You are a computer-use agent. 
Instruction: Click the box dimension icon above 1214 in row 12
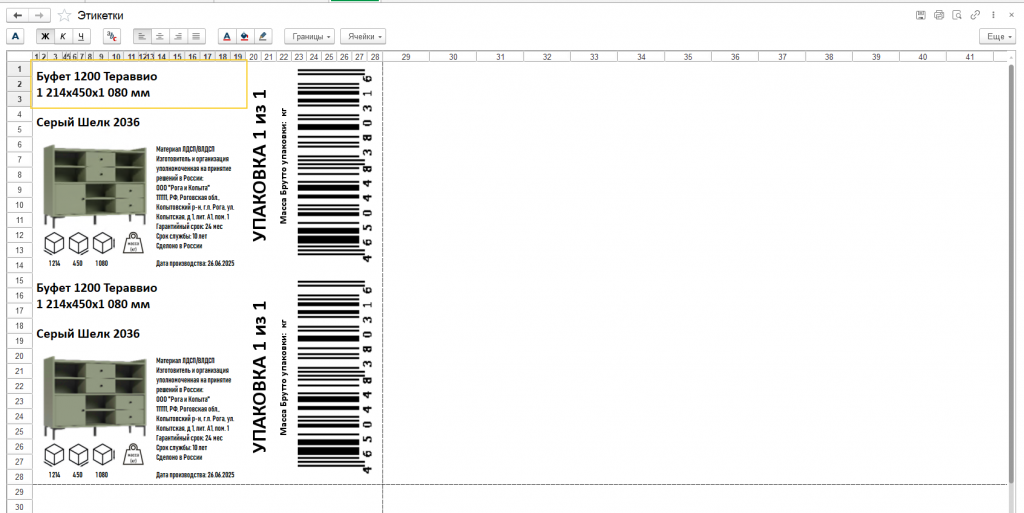click(x=55, y=243)
